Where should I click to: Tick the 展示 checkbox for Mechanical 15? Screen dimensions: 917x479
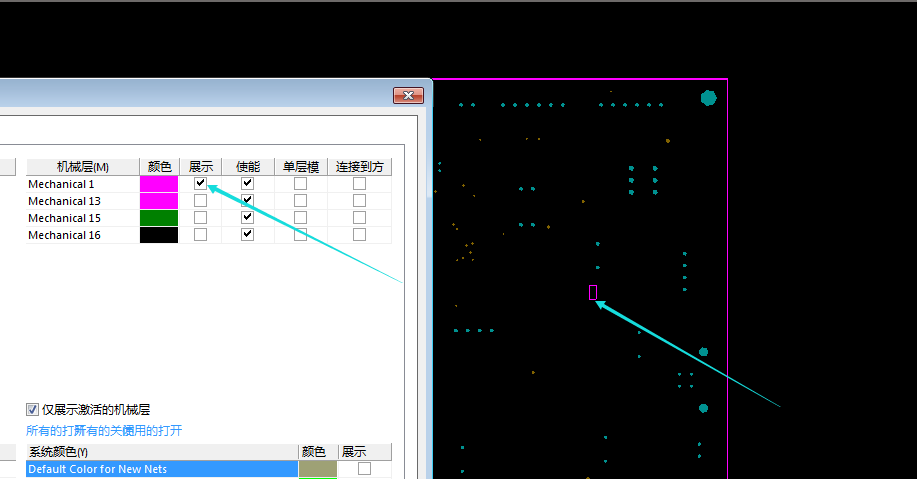coord(201,218)
